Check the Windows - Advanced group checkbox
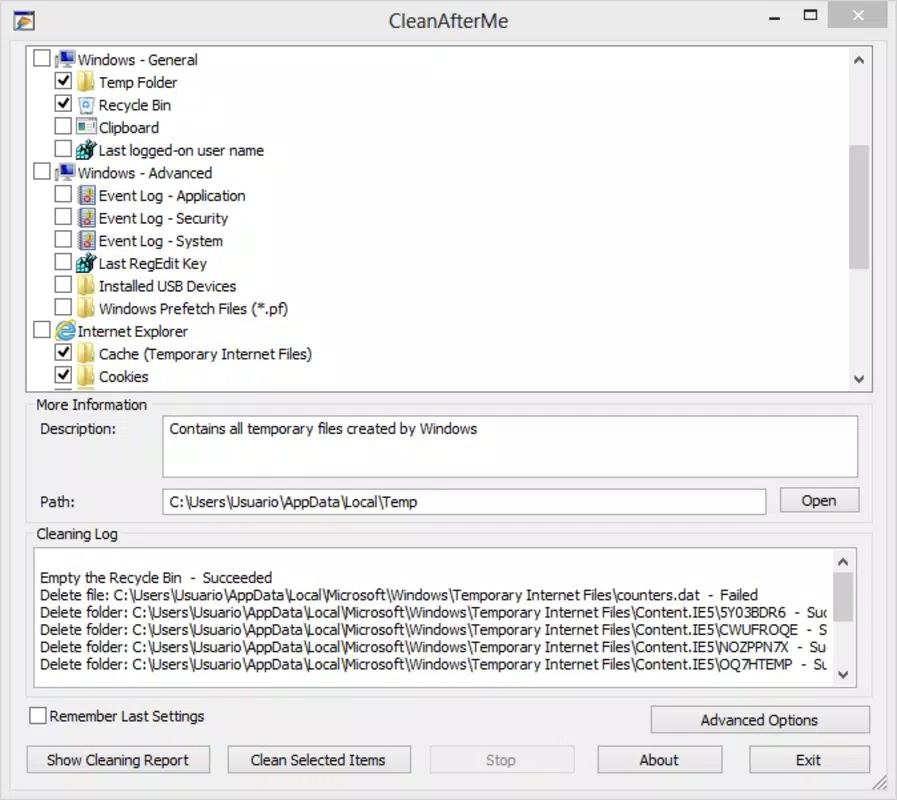The height and width of the screenshot is (800, 897). point(42,171)
